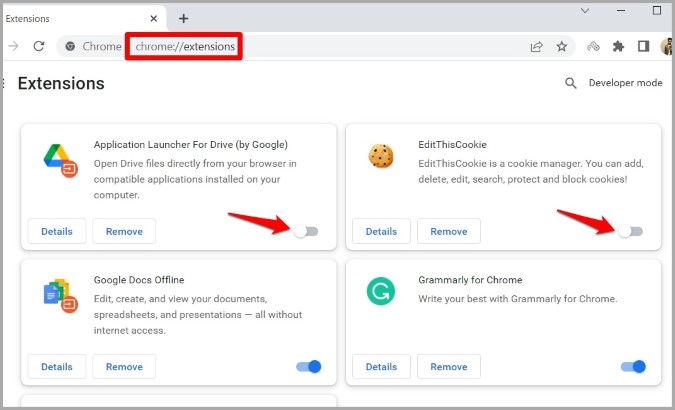Open the tab search chevron
675x410 pixels.
tap(584, 10)
